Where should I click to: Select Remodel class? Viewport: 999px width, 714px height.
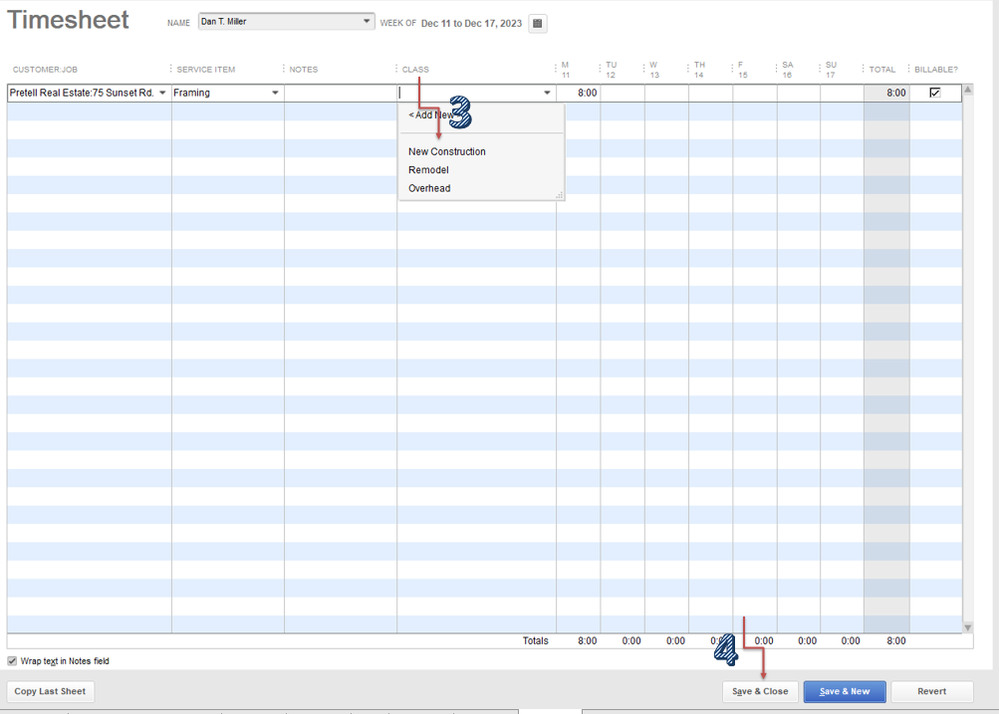coord(428,170)
